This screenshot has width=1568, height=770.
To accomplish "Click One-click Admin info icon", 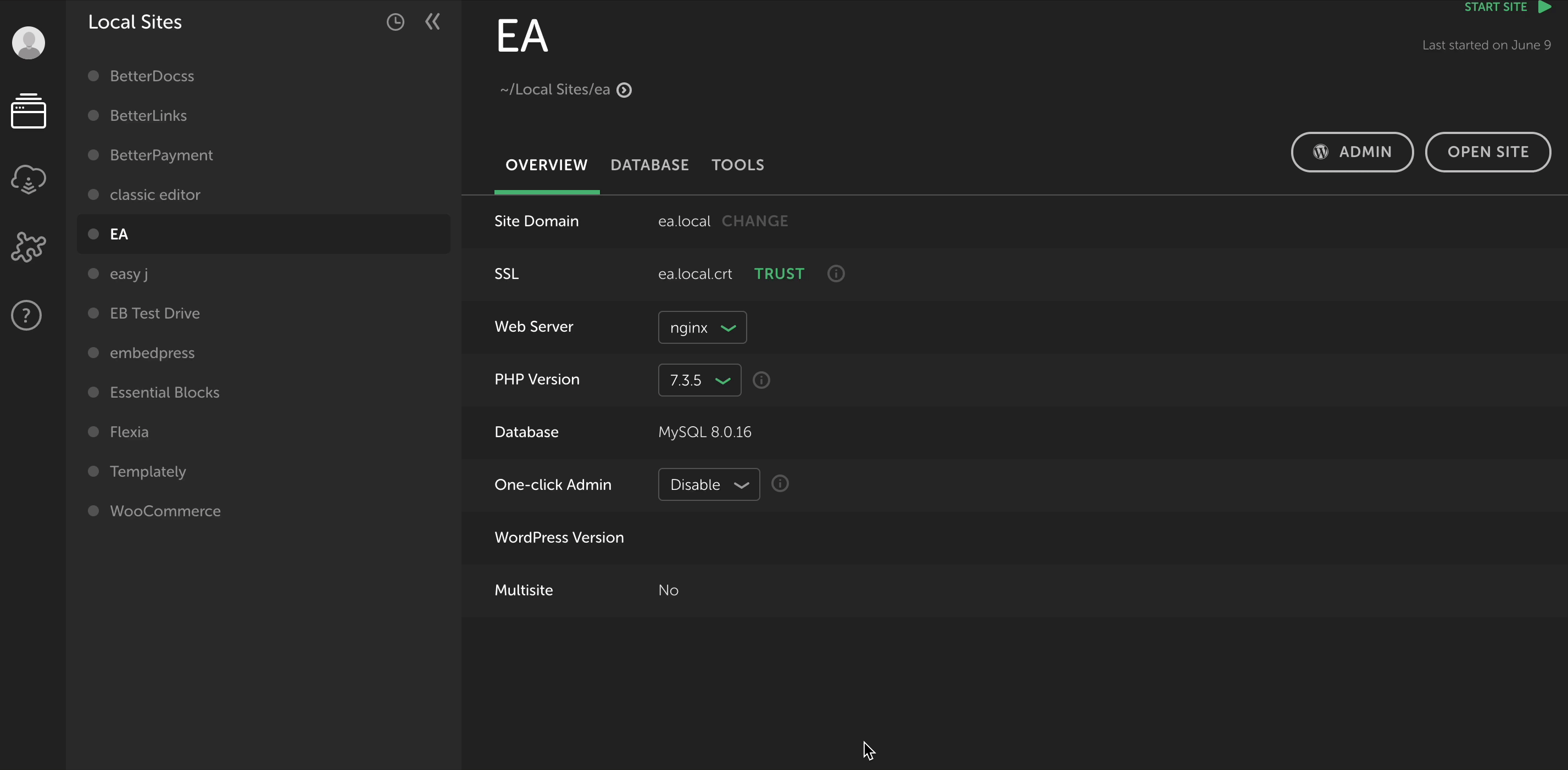I will 780,484.
